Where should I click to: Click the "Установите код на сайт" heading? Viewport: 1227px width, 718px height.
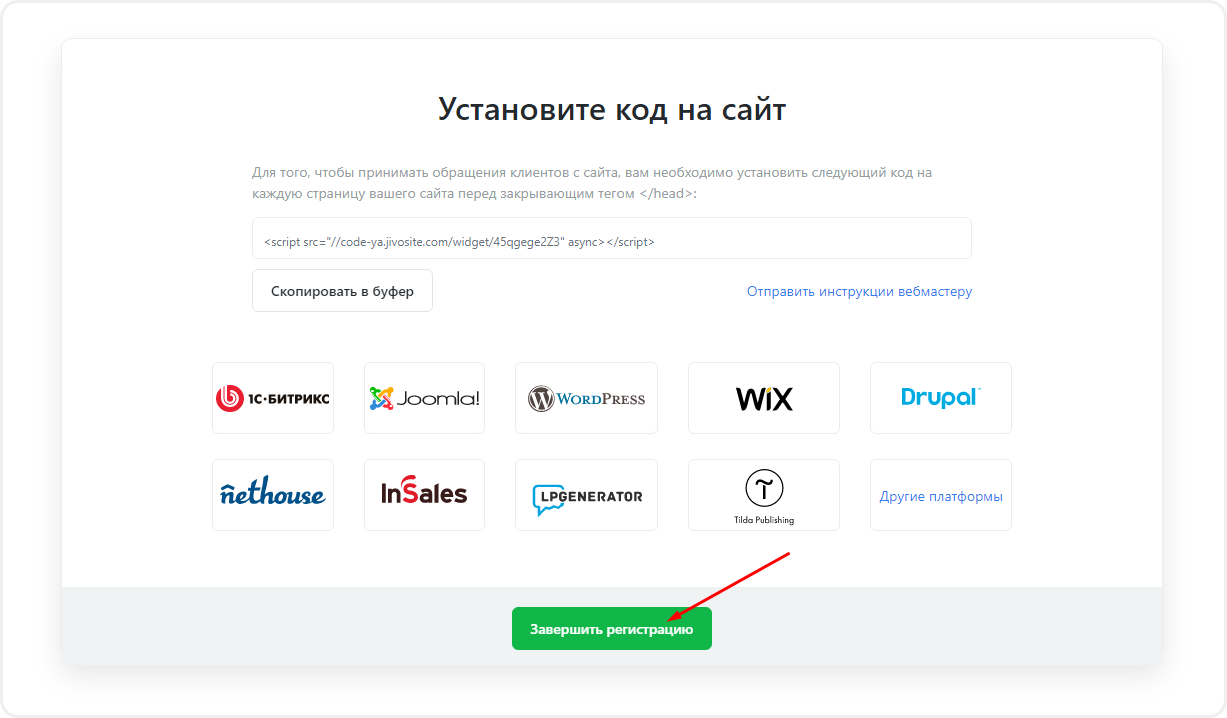pyautogui.click(x=612, y=109)
